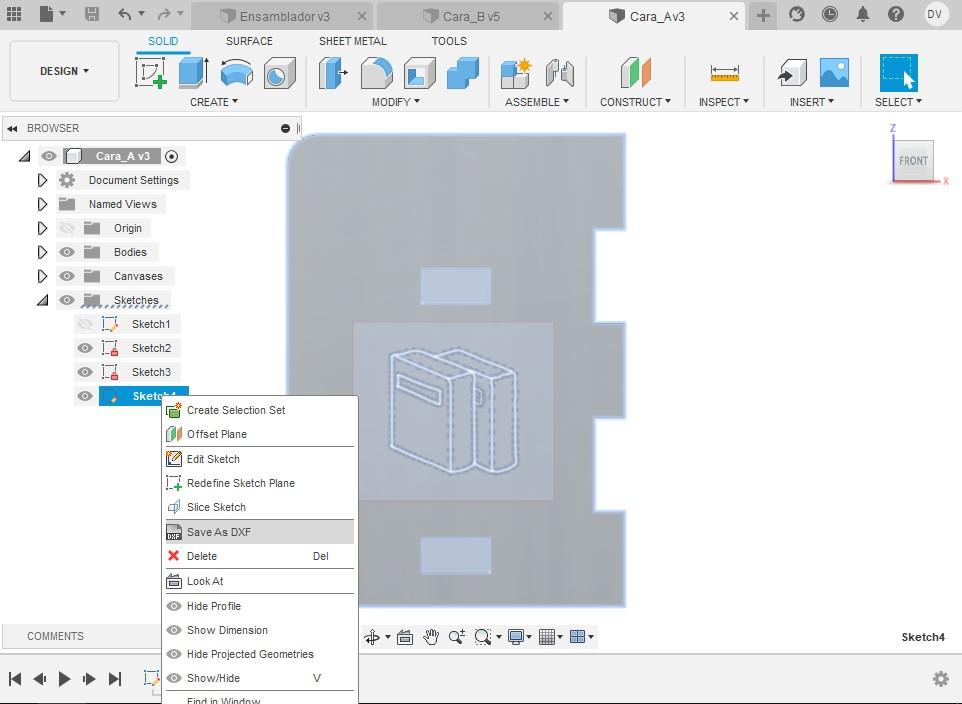Expand the Origin folder
This screenshot has height=704, width=962.
click(42, 228)
